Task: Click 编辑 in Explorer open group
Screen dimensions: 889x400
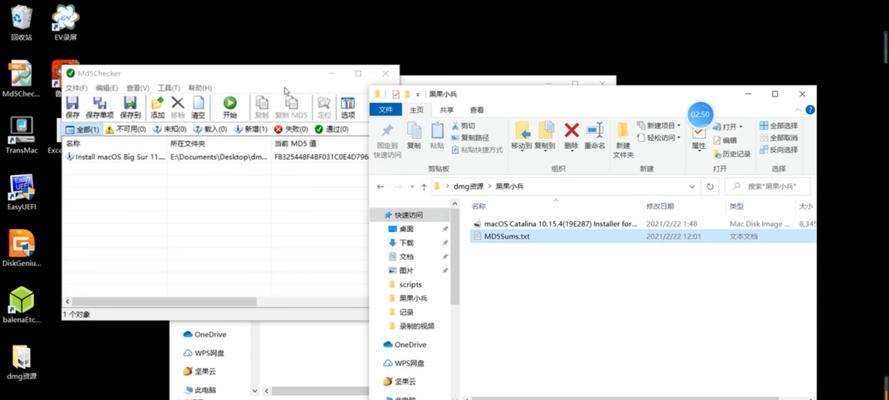Action: (725, 140)
